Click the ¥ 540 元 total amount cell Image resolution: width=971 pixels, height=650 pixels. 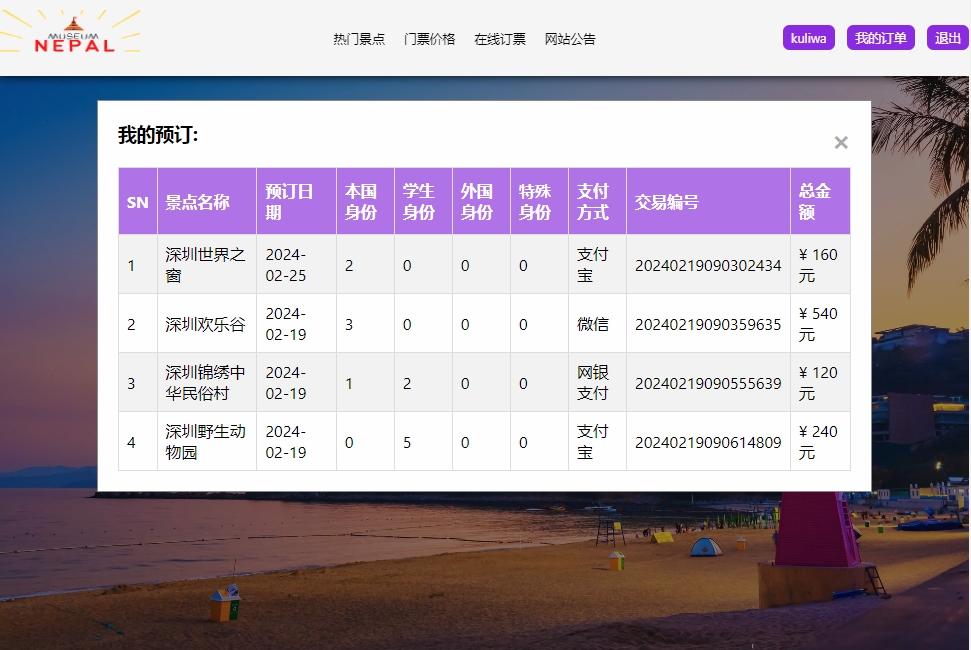pyautogui.click(x=818, y=324)
